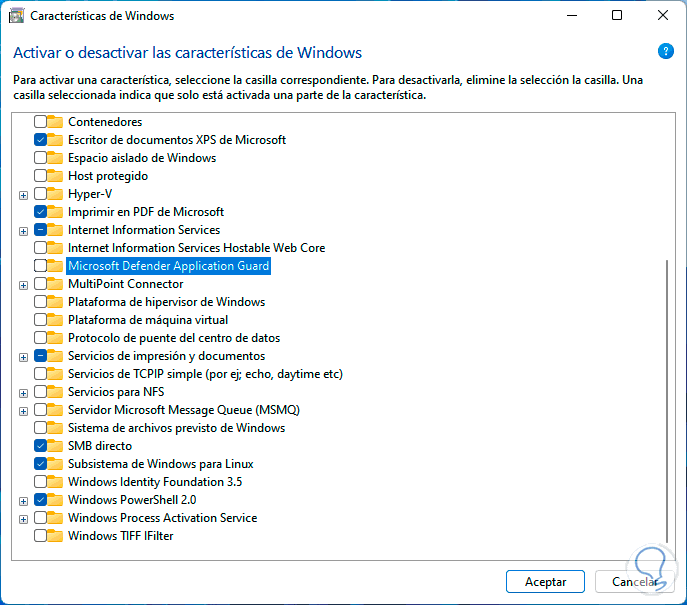The height and width of the screenshot is (605, 687).
Task: Click folder icon beside Windows Identity Foundation 3.5
Action: click(x=55, y=481)
